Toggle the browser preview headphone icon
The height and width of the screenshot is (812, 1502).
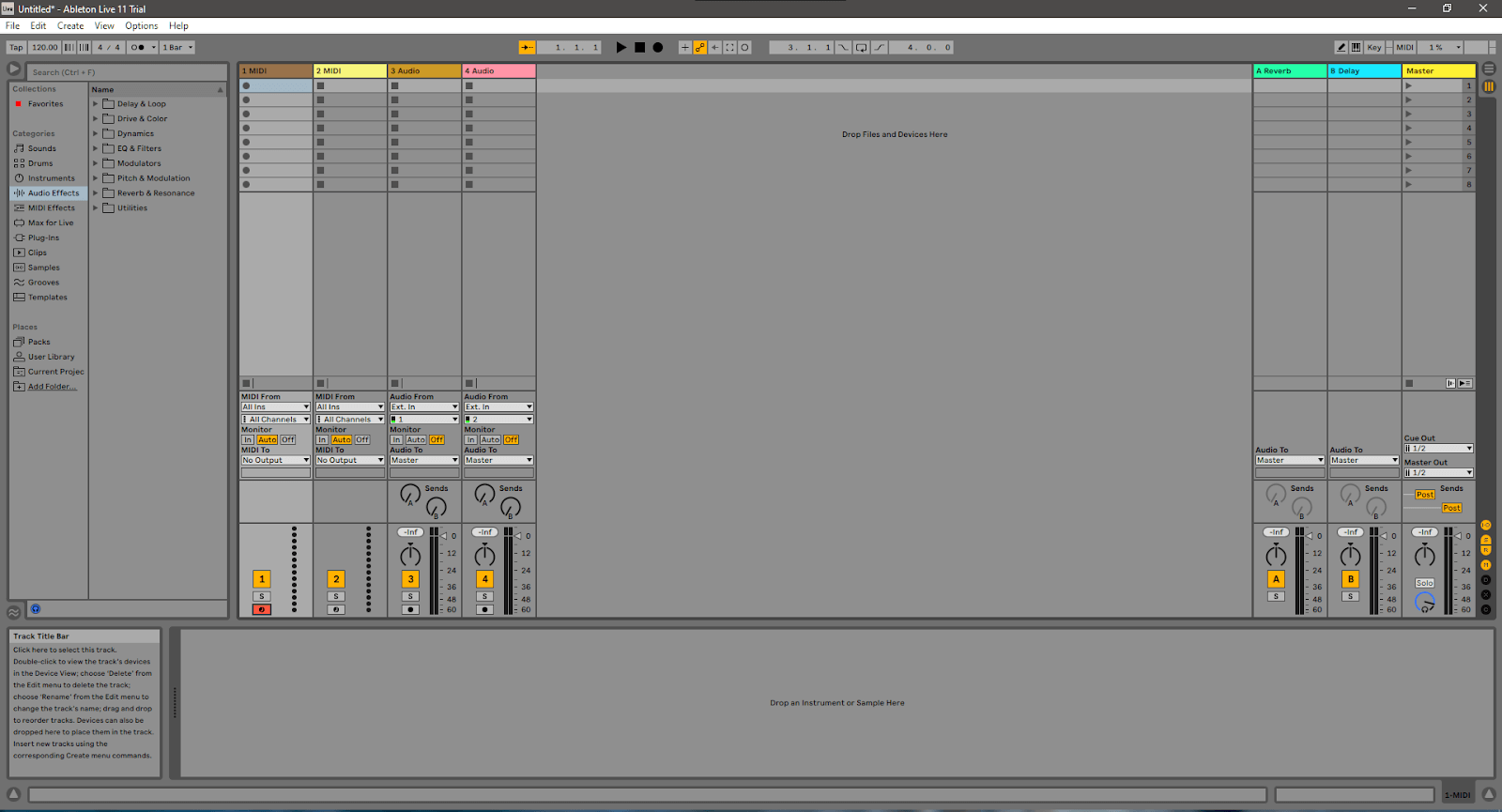point(36,609)
